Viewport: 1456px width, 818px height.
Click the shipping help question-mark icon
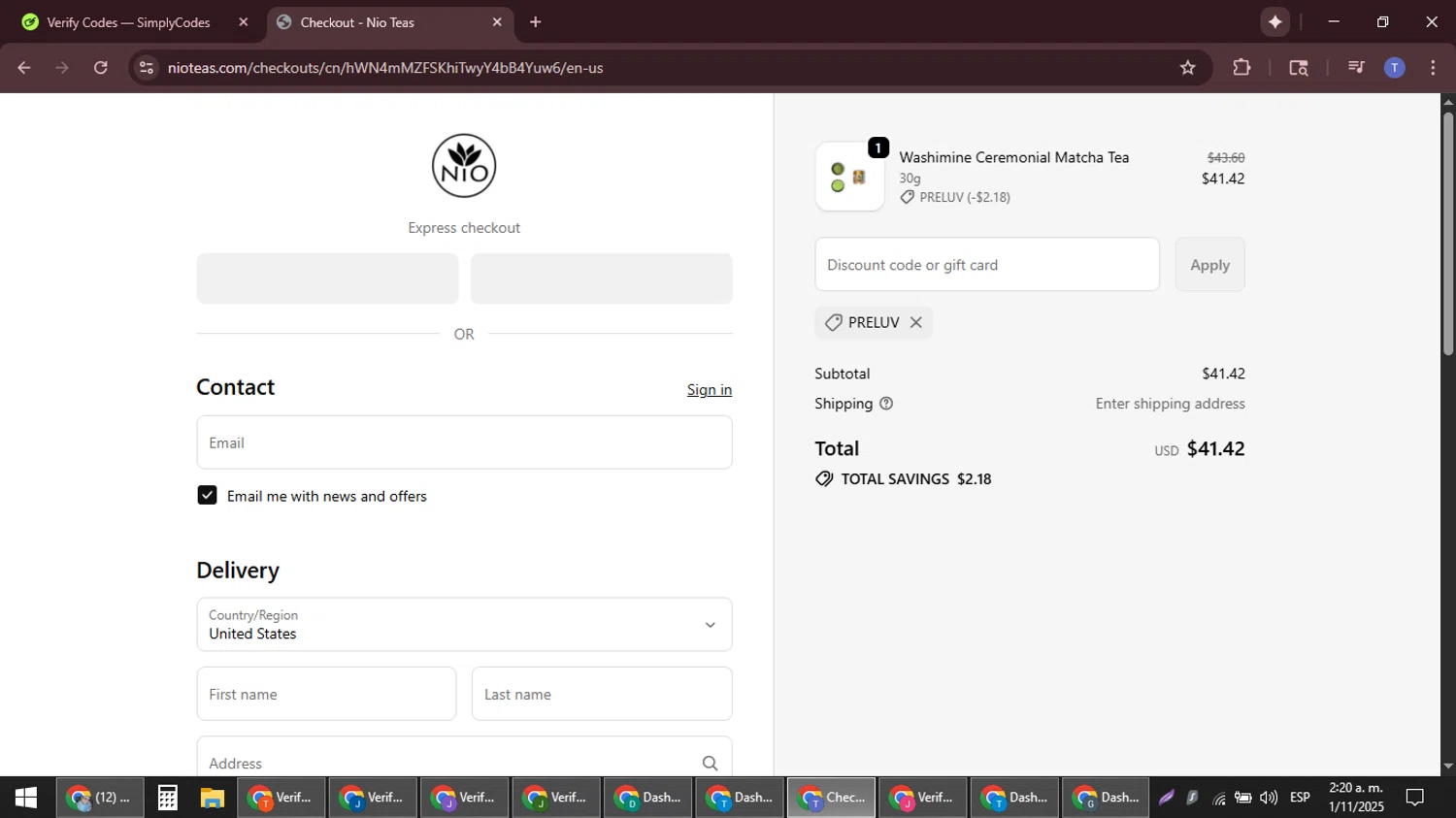(886, 404)
